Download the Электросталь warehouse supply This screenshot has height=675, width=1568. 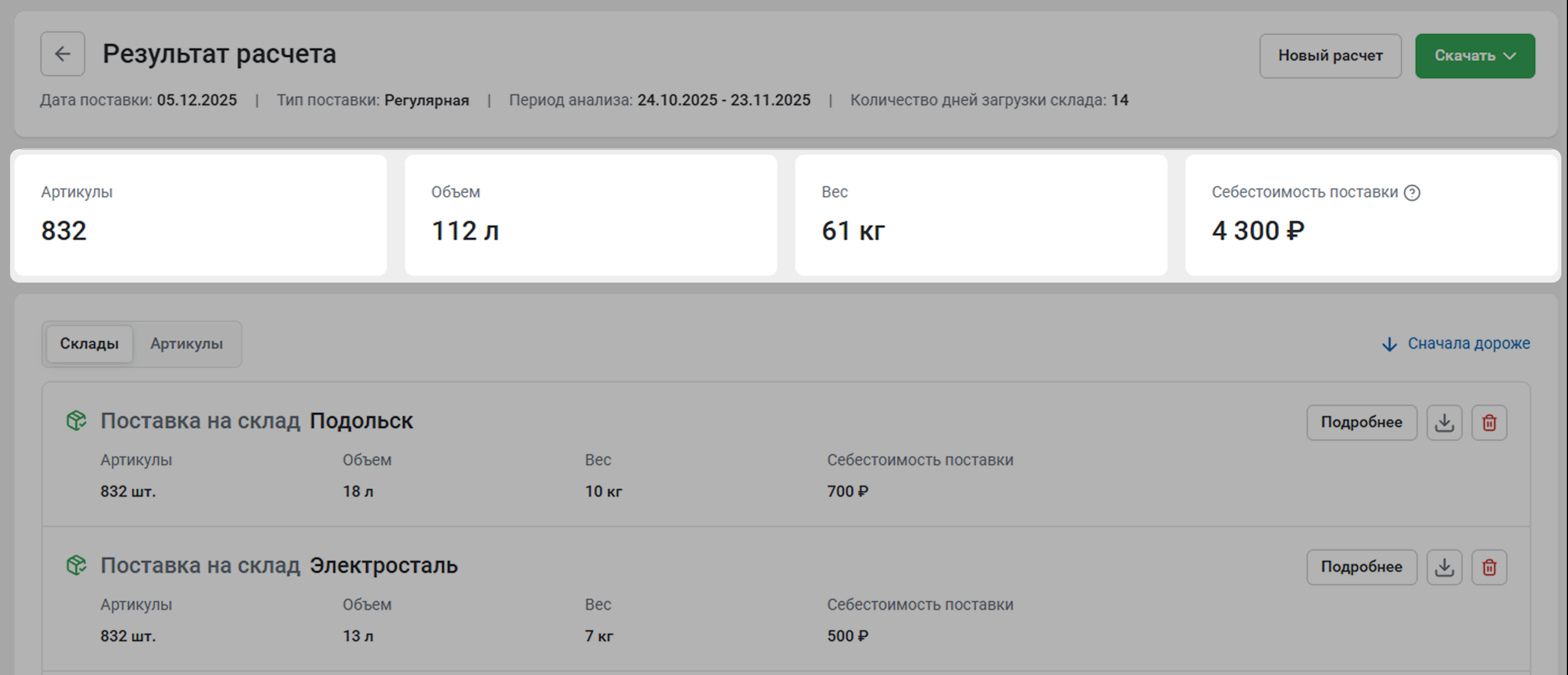(1444, 567)
